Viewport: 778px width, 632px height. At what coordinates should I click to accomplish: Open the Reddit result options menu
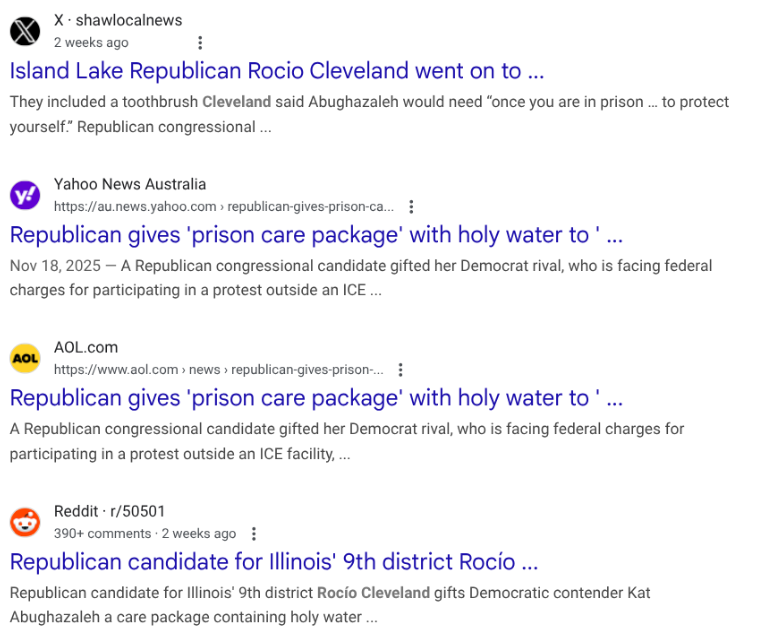pyautogui.click(x=254, y=534)
